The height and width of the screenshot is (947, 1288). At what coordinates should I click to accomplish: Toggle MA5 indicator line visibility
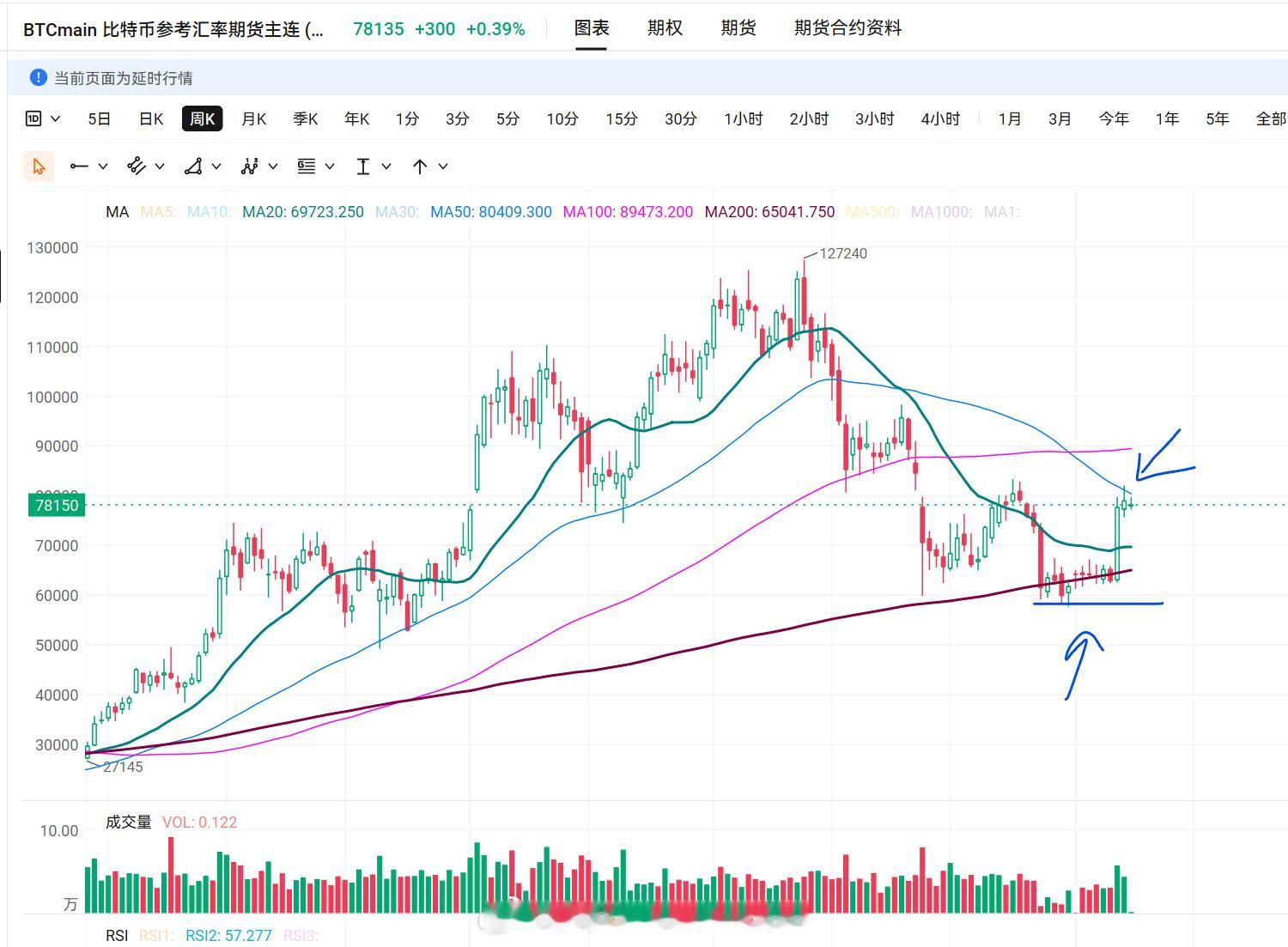click(158, 212)
